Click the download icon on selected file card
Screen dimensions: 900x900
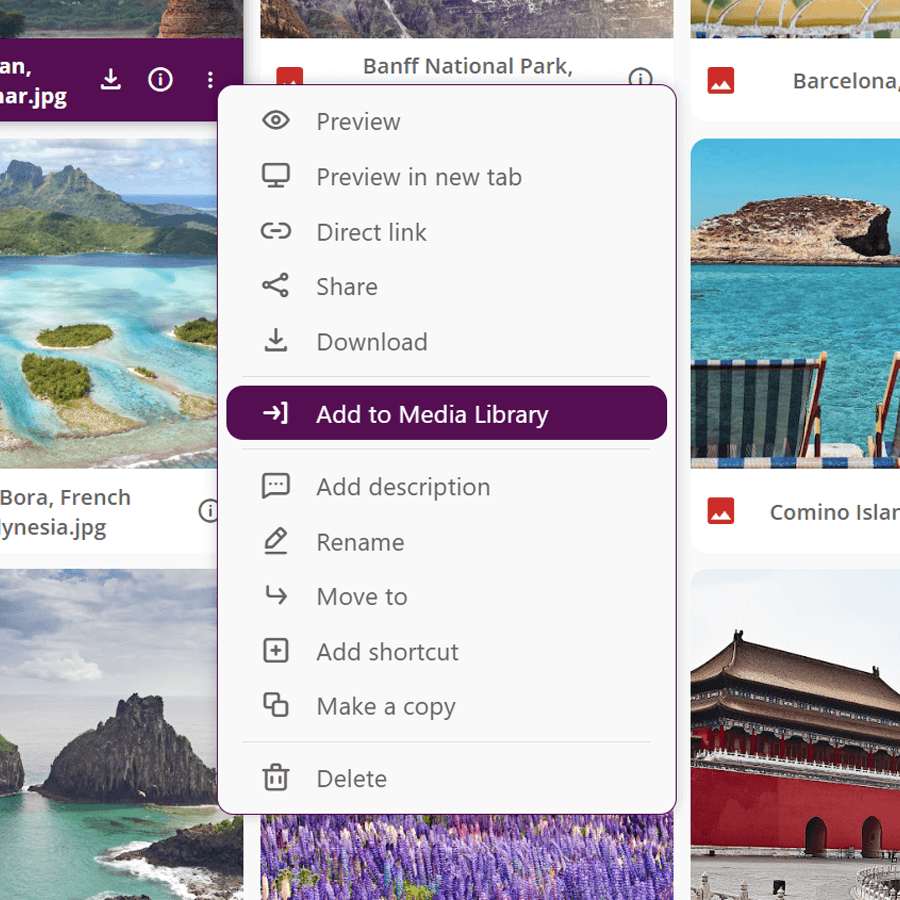coord(111,80)
